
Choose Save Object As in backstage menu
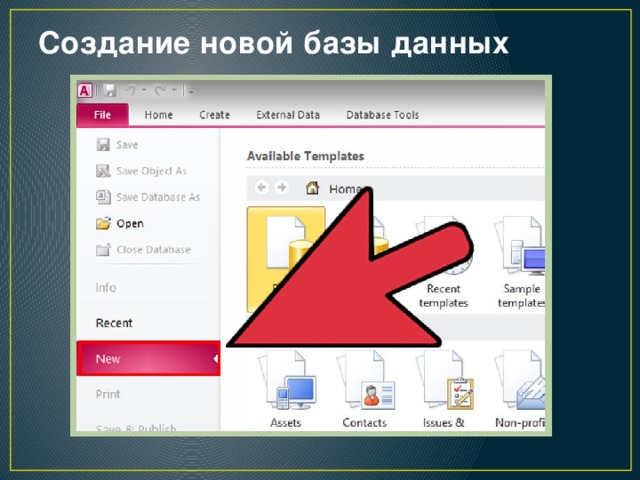(x=149, y=171)
